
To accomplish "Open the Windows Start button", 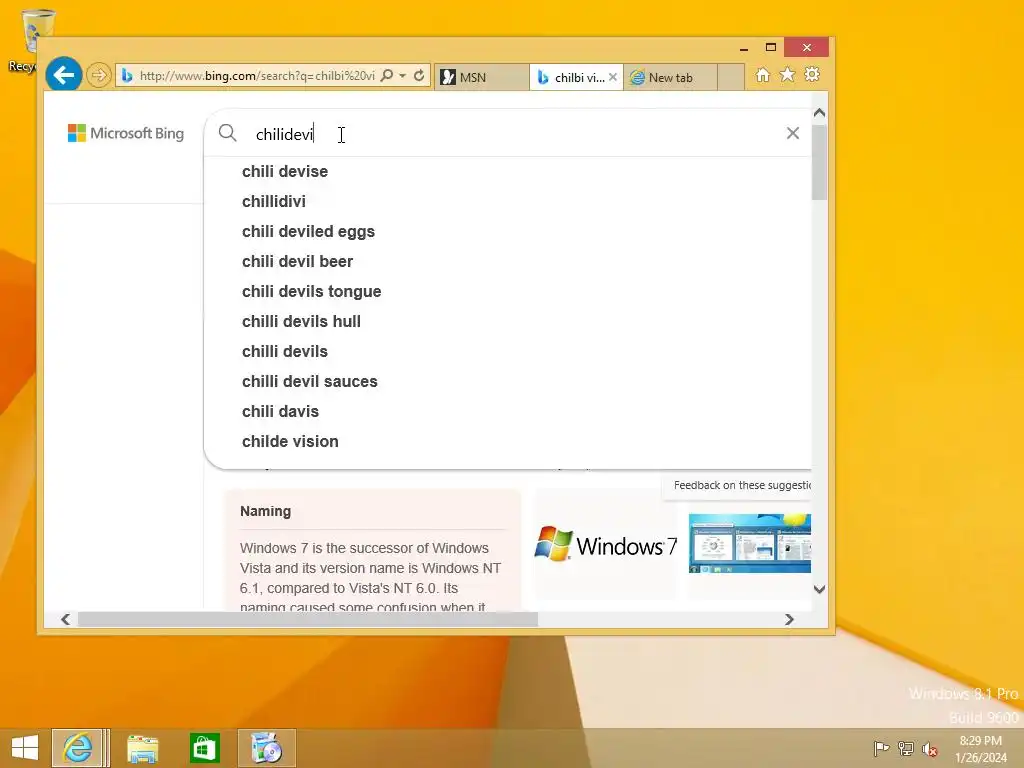I will [x=25, y=748].
